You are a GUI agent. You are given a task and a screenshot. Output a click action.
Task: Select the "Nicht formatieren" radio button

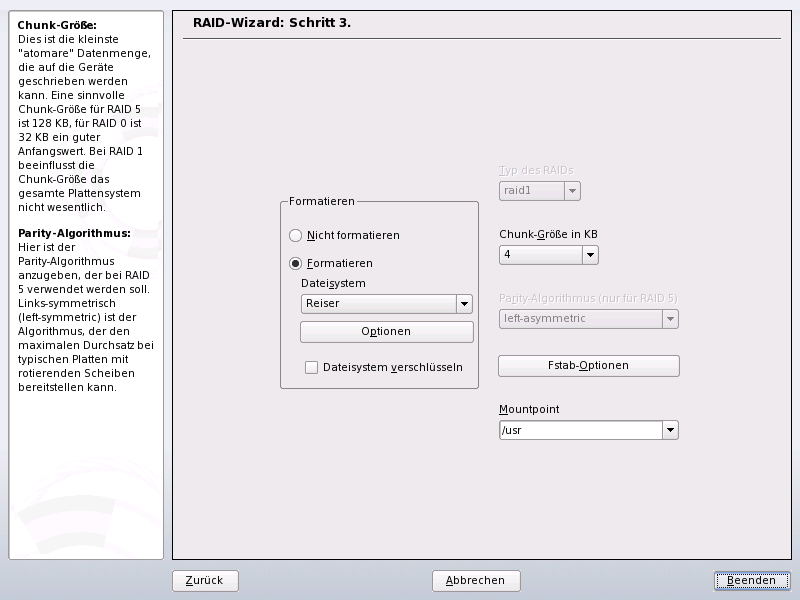(295, 235)
